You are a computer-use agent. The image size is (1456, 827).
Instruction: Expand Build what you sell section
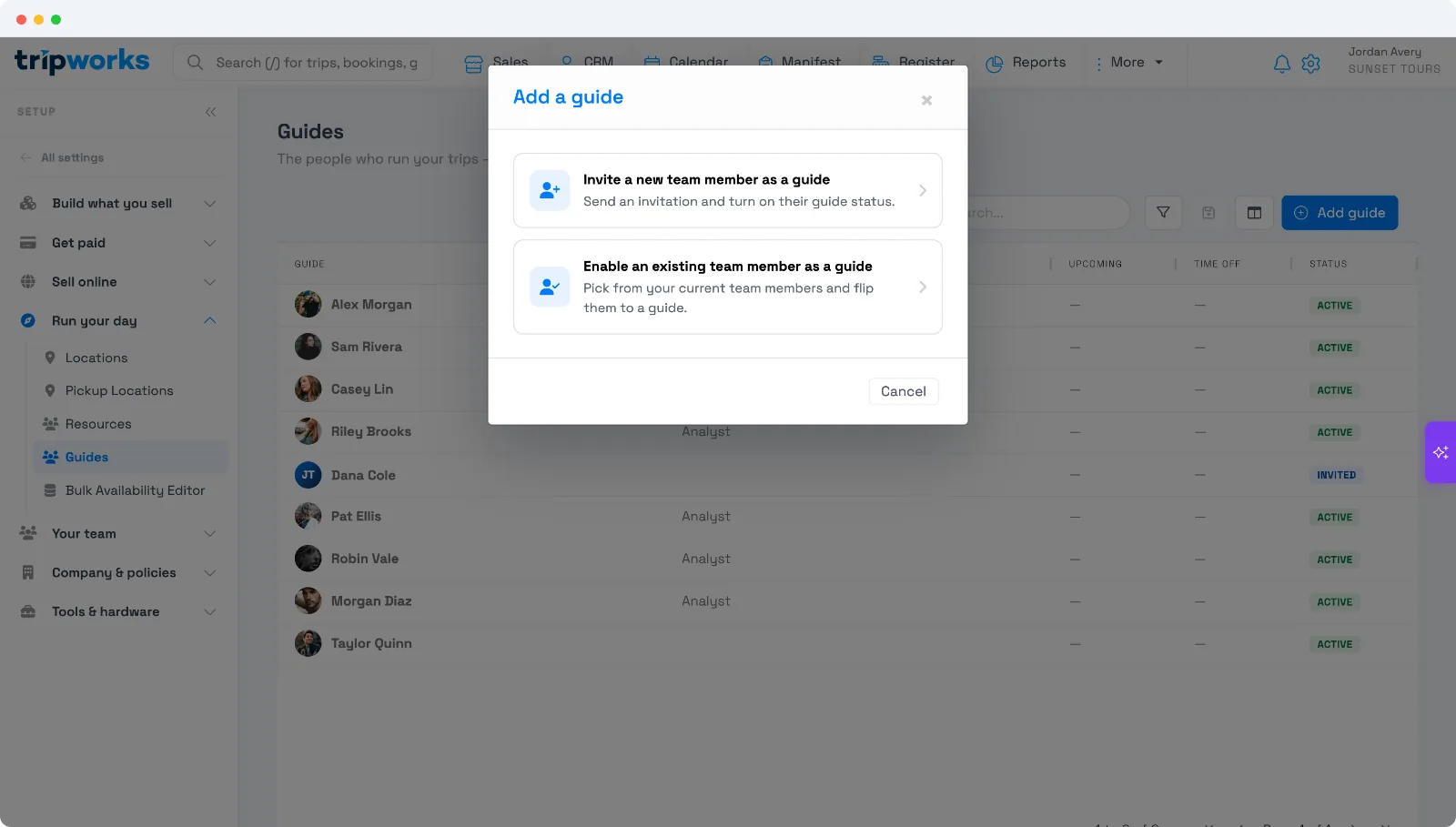click(x=118, y=204)
